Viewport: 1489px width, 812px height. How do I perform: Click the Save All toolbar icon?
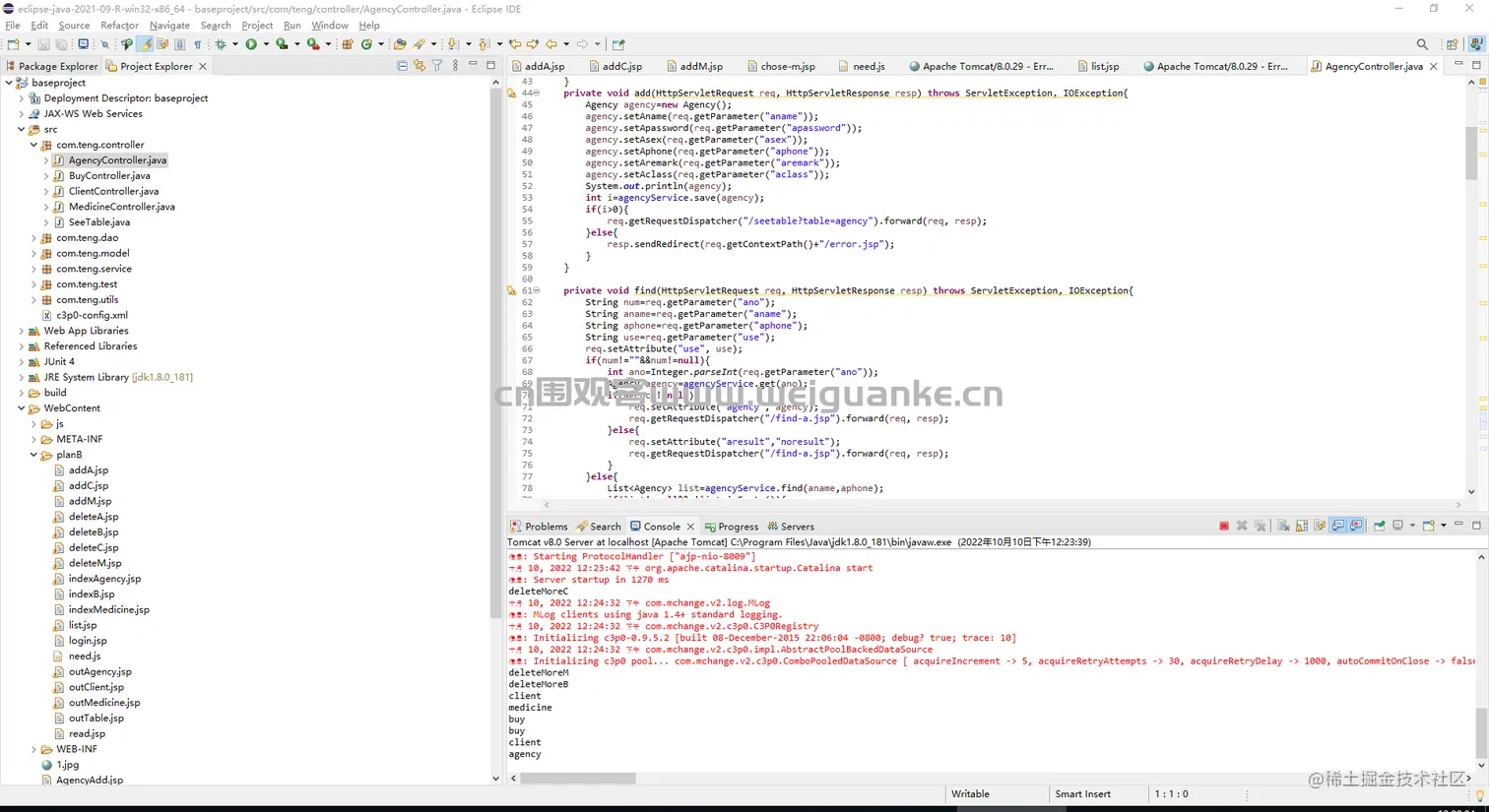pyautogui.click(x=61, y=44)
